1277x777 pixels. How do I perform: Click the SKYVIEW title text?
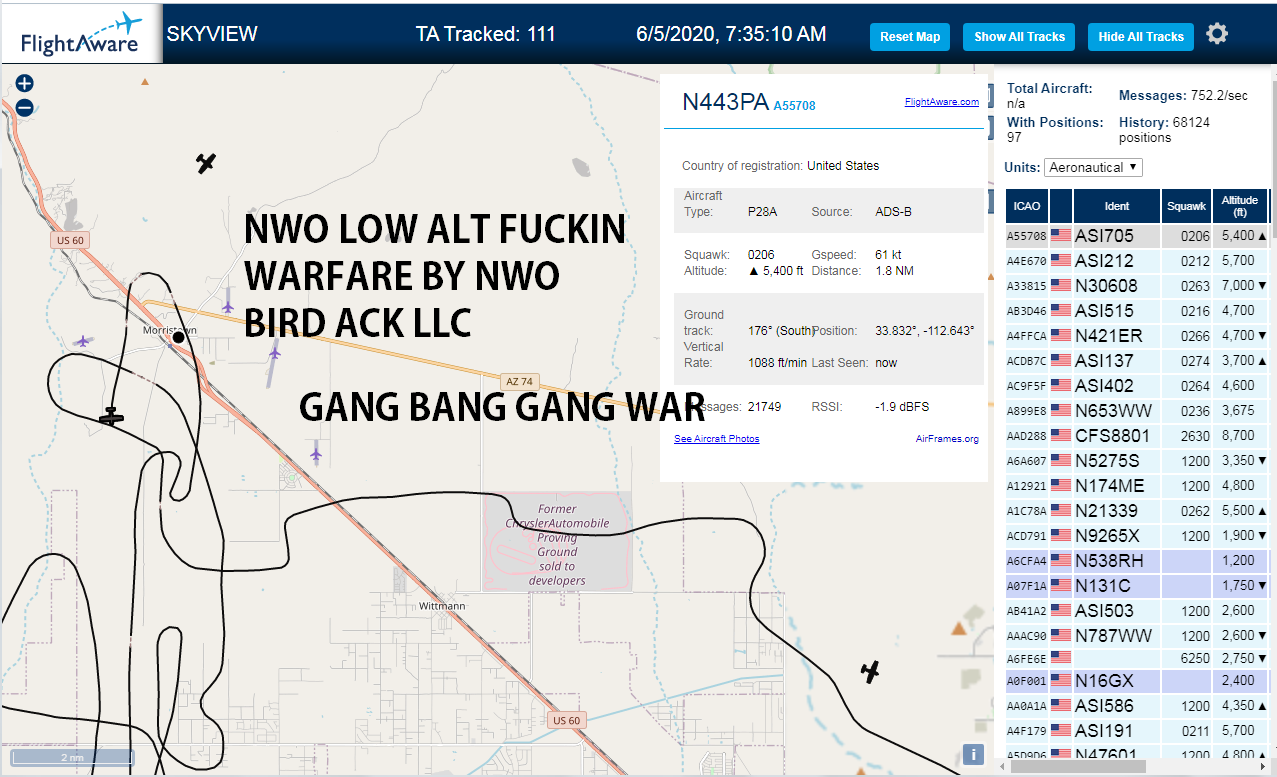pyautogui.click(x=212, y=34)
